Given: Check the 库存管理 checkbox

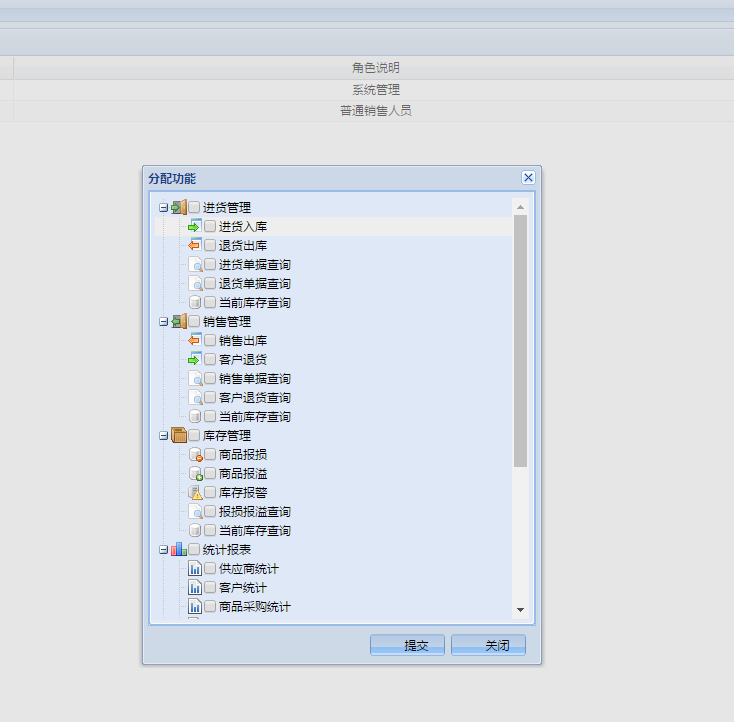Looking at the screenshot, I should 194,435.
